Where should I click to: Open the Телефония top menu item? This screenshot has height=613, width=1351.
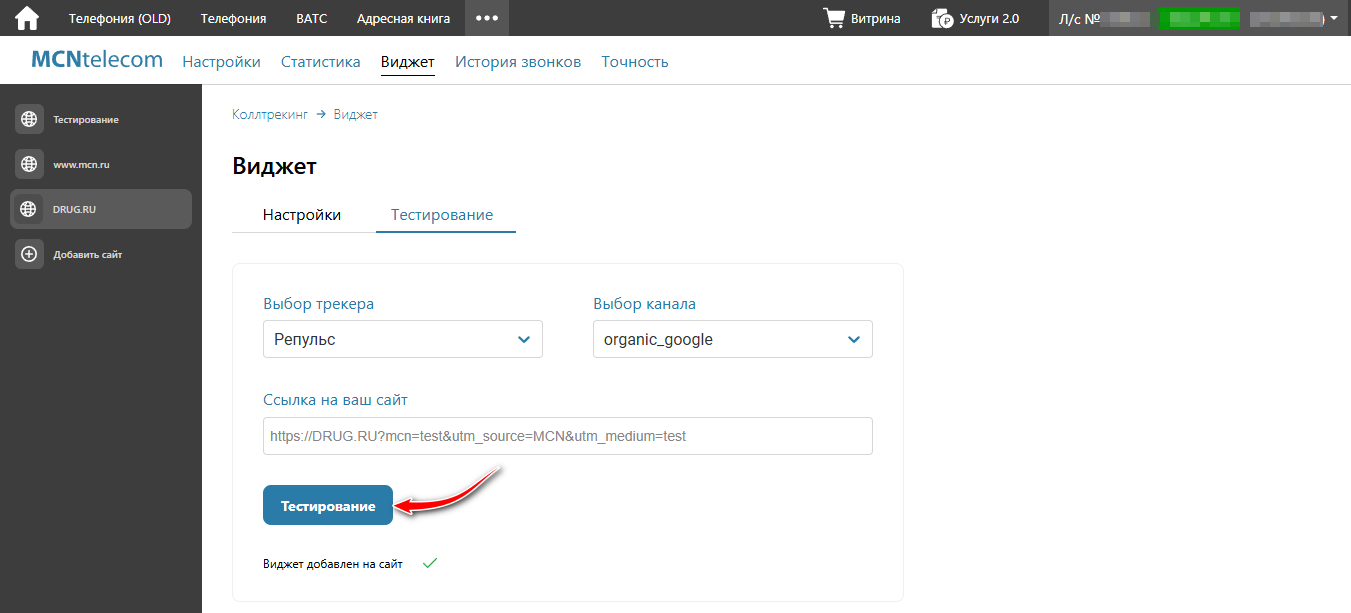click(233, 18)
